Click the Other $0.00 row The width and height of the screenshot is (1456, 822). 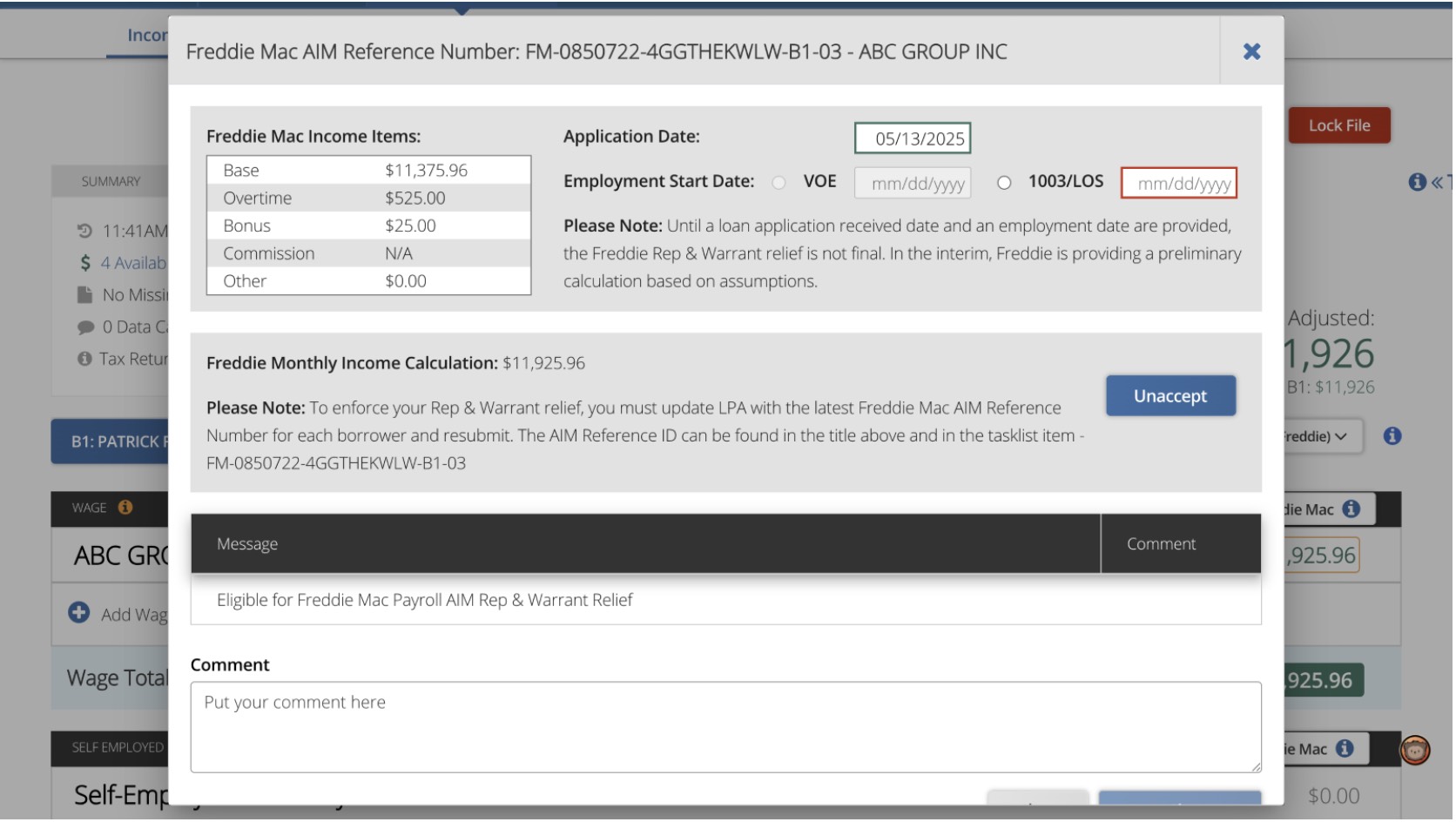pos(369,282)
